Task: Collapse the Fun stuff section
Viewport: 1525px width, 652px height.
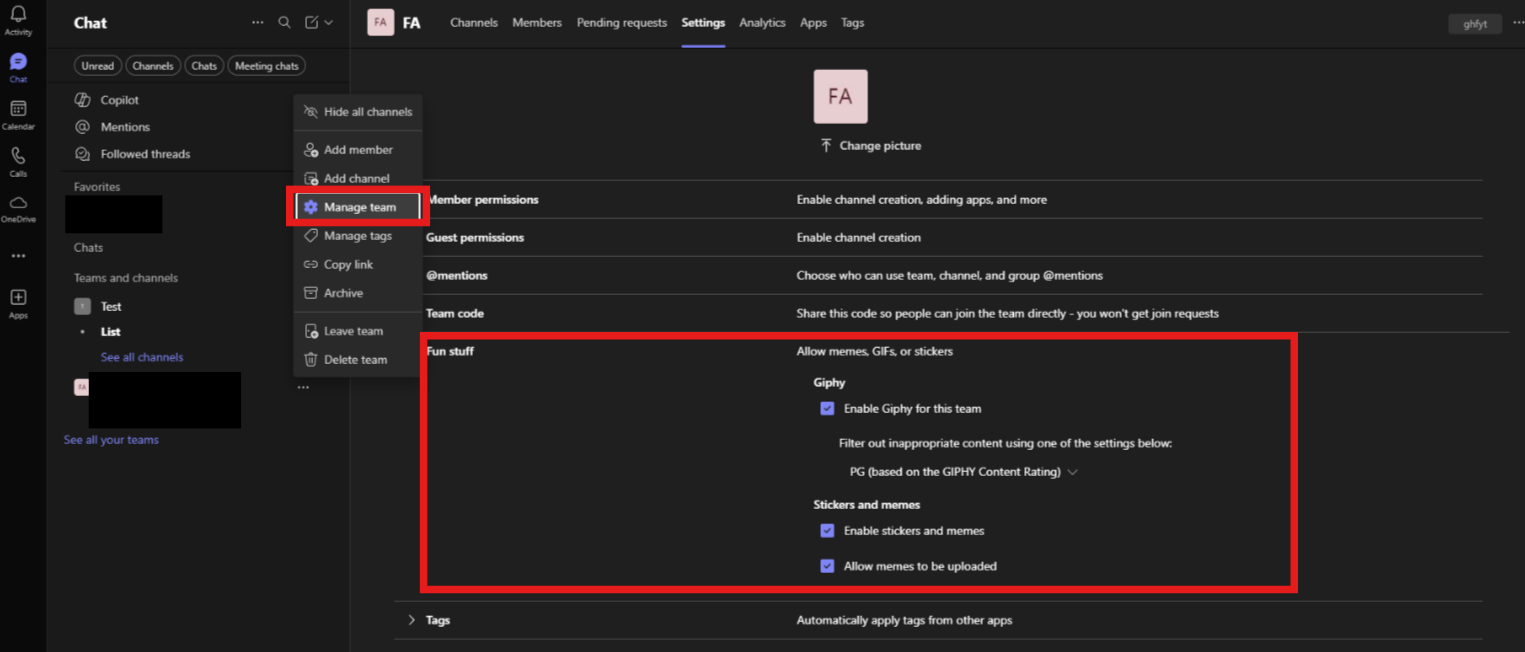Action: [x=450, y=351]
